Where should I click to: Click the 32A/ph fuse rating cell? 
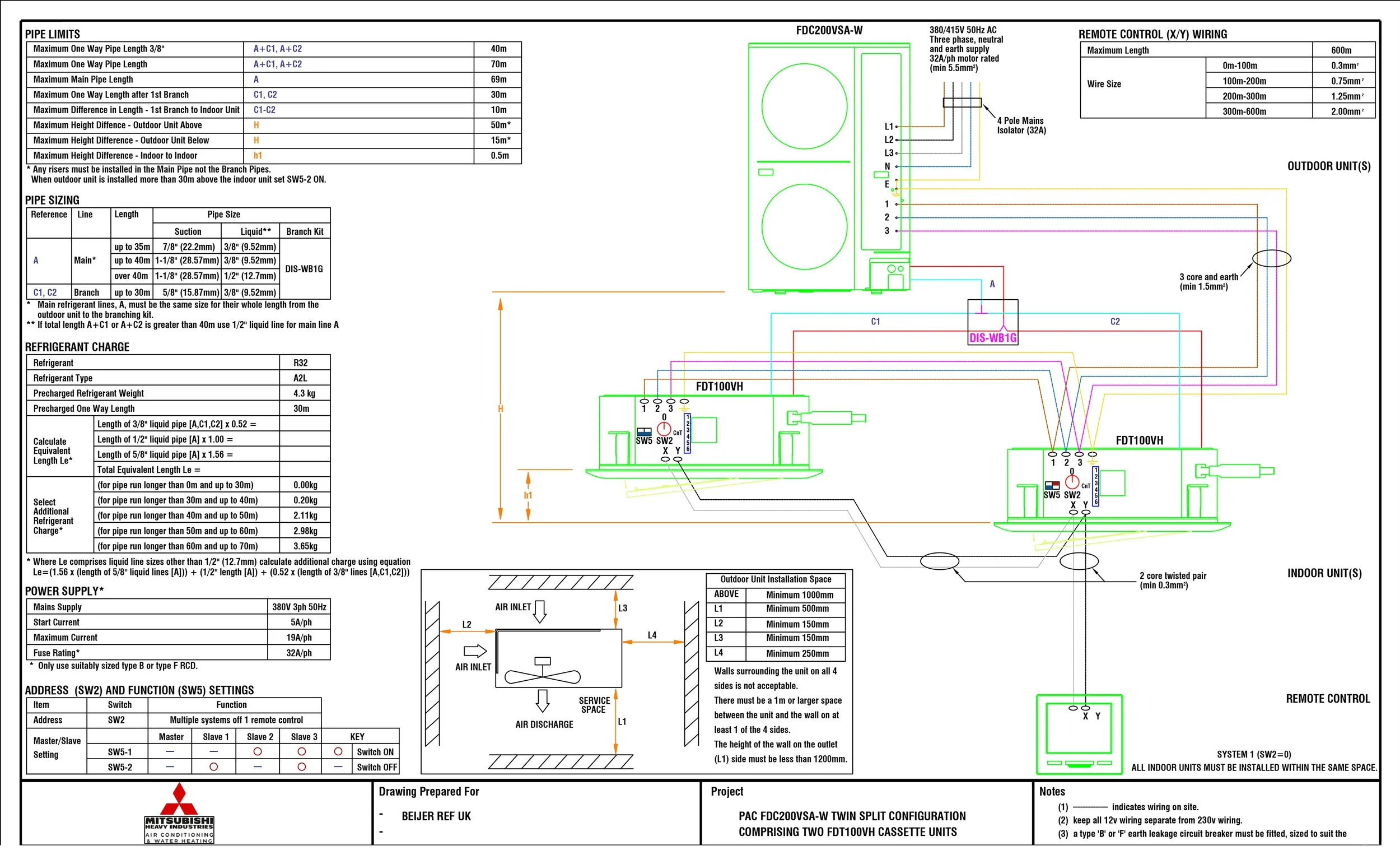[x=299, y=653]
